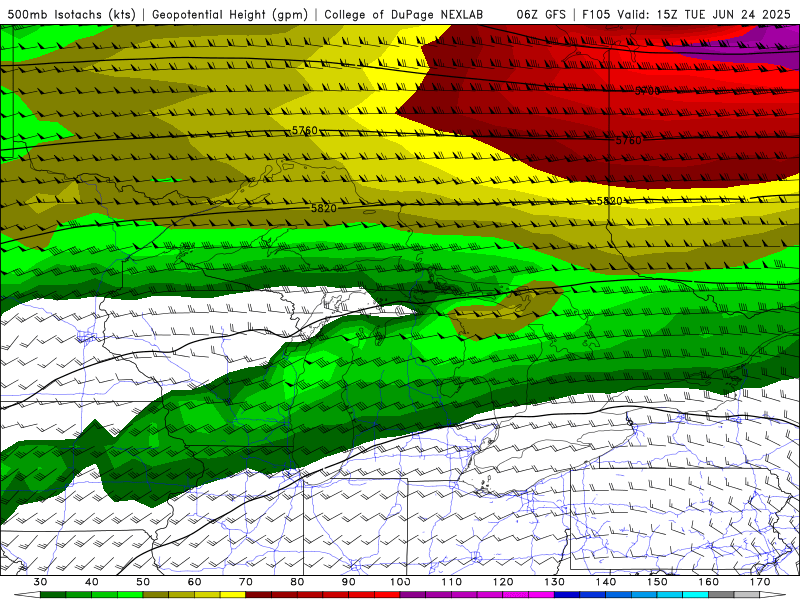Click the bright yellow legend swatch before 70
The width and height of the screenshot is (800, 600).
click(x=233, y=595)
